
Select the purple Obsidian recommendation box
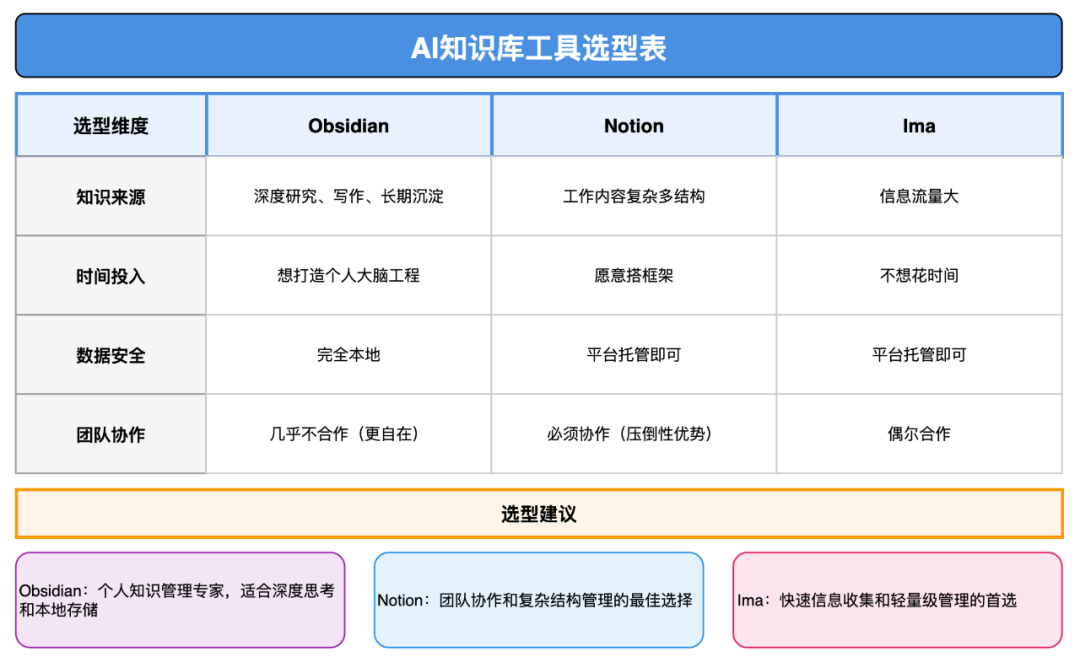pyautogui.click(x=180, y=600)
